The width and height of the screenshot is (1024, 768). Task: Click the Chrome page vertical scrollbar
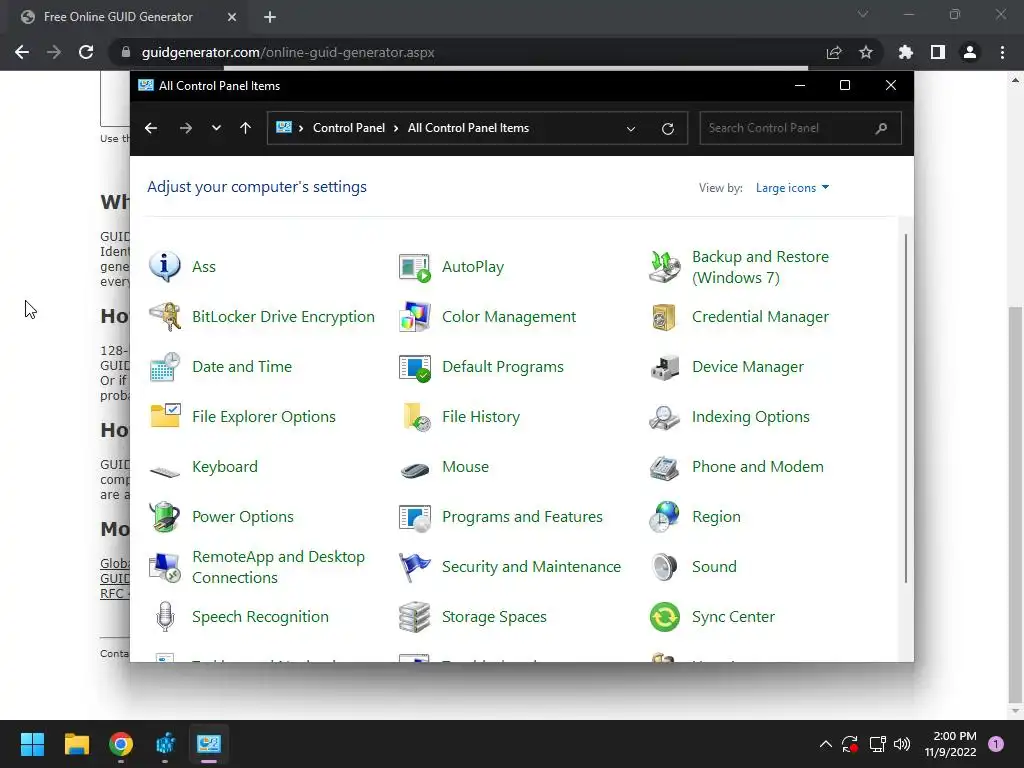coord(1015,503)
